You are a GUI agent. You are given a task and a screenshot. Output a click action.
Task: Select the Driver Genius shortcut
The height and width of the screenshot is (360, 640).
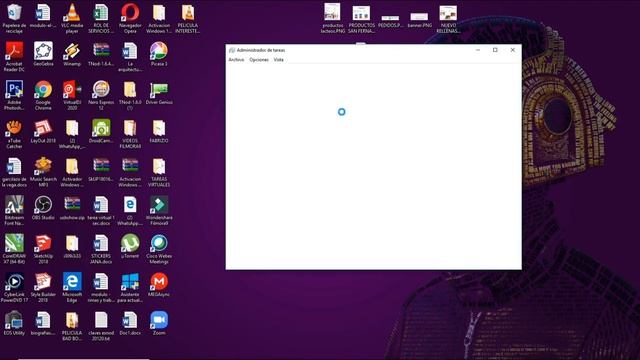pos(159,93)
